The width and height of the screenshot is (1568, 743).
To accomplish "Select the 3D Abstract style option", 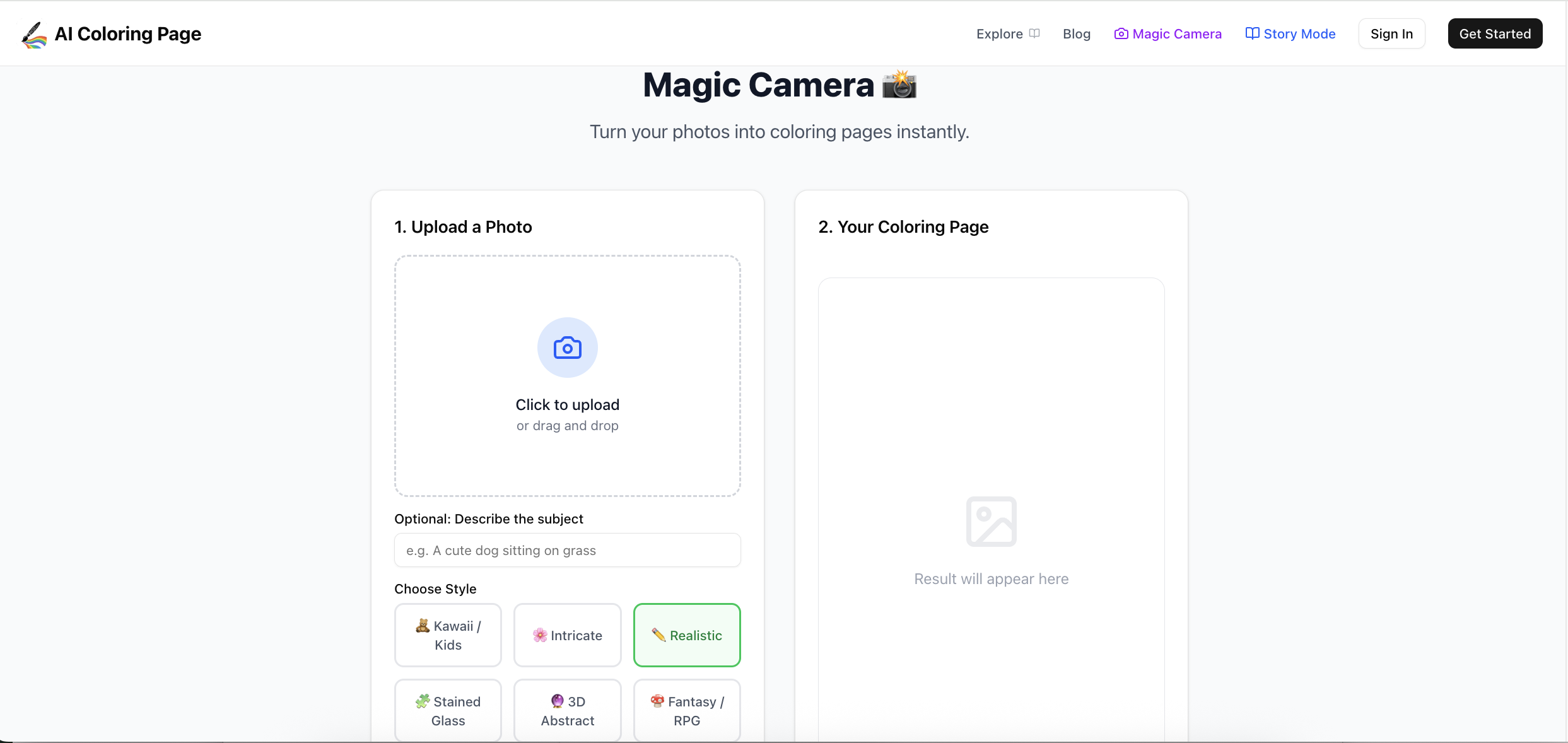I will pos(567,710).
